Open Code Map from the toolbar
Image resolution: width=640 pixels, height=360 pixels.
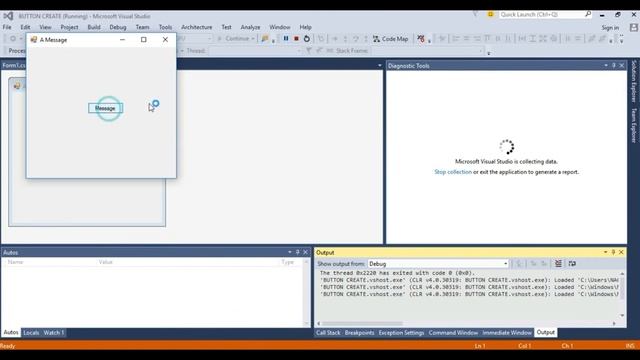coord(391,39)
